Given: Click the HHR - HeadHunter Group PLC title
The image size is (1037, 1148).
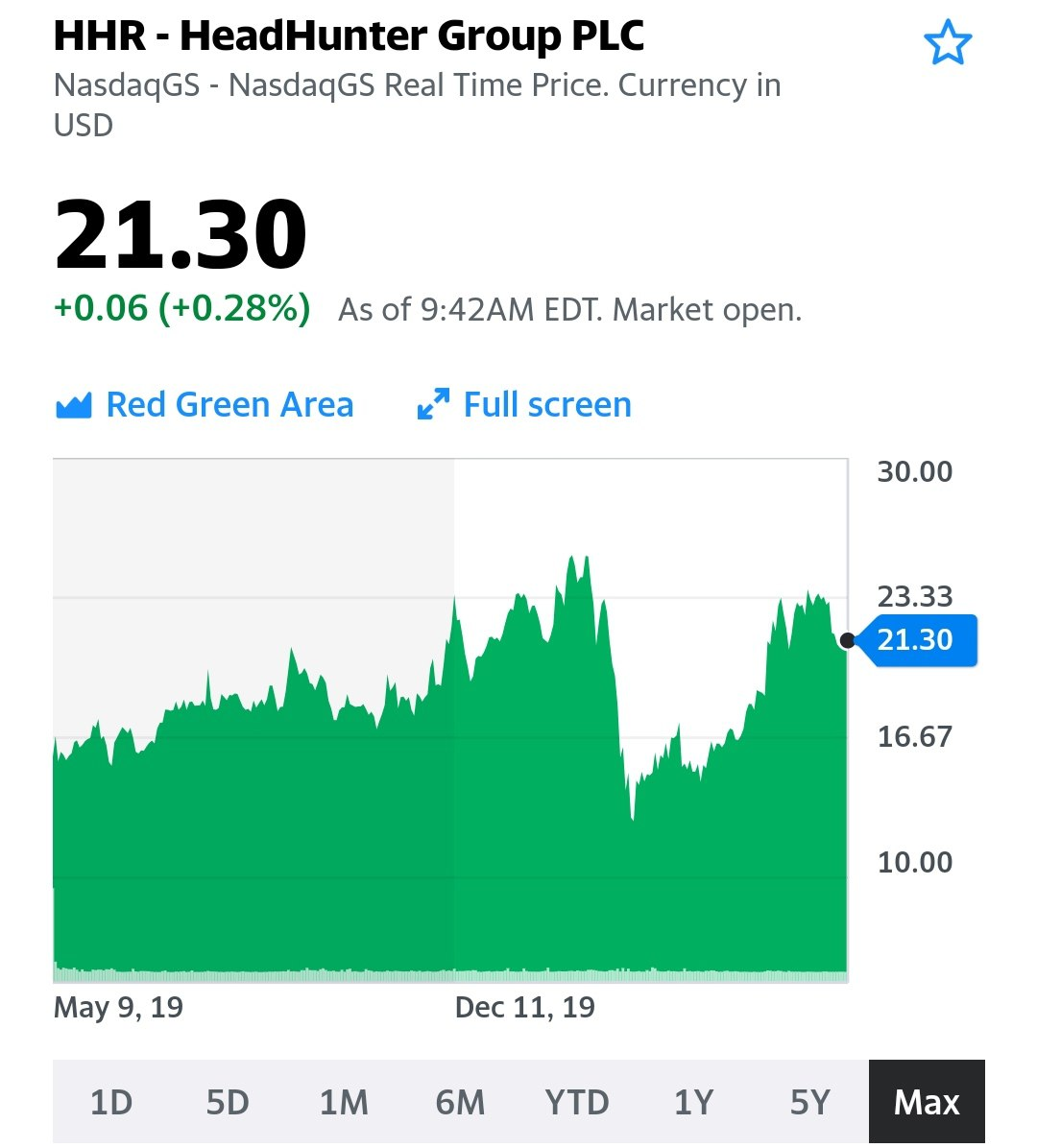Looking at the screenshot, I should click(349, 36).
